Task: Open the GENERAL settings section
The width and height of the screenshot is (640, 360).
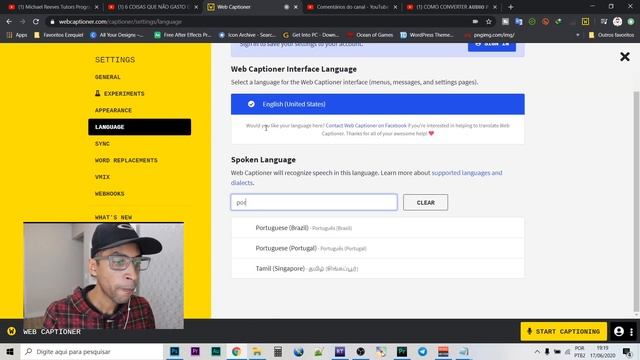Action: pyautogui.click(x=108, y=77)
